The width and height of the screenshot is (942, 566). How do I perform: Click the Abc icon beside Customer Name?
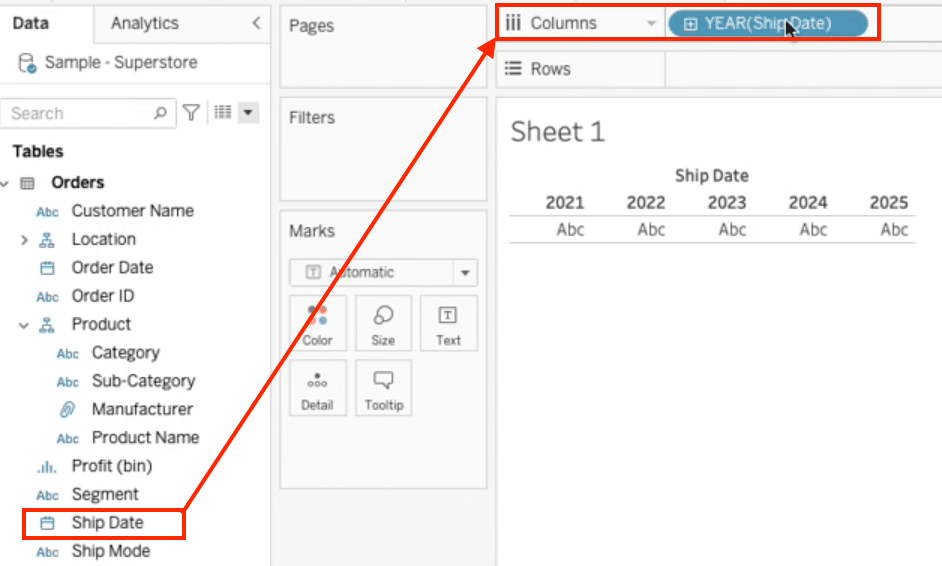tap(47, 212)
